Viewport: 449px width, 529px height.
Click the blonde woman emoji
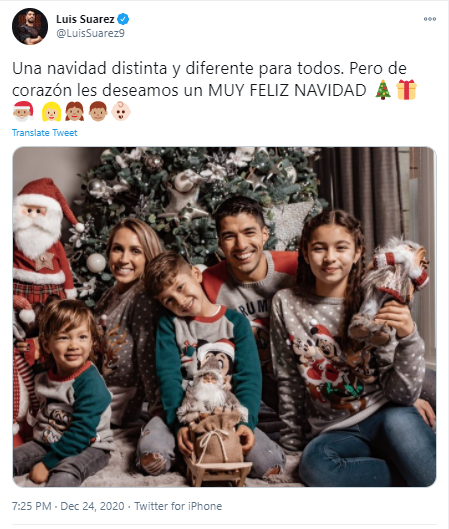[x=51, y=111]
